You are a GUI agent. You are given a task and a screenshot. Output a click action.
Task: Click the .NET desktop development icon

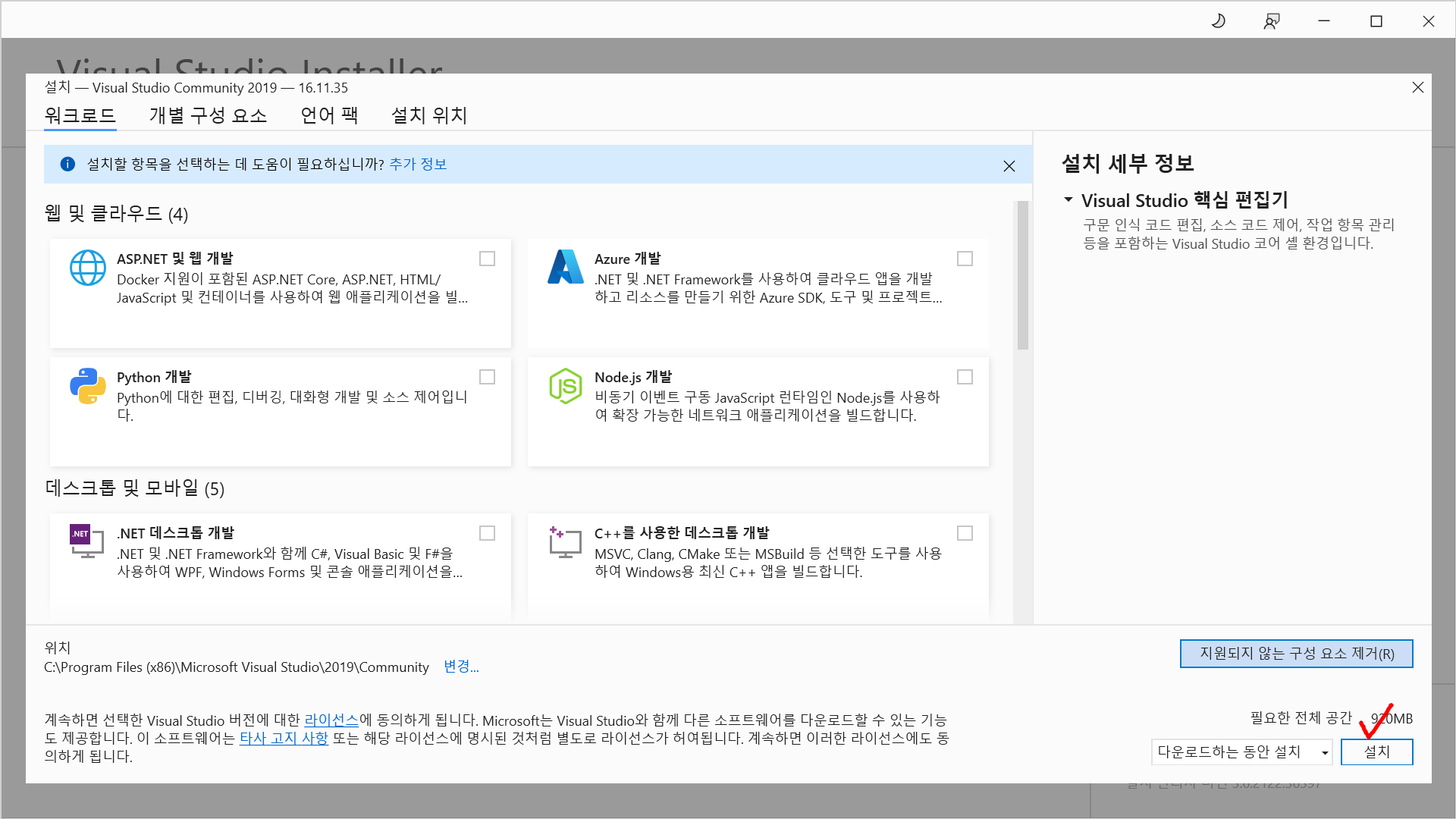(x=86, y=541)
